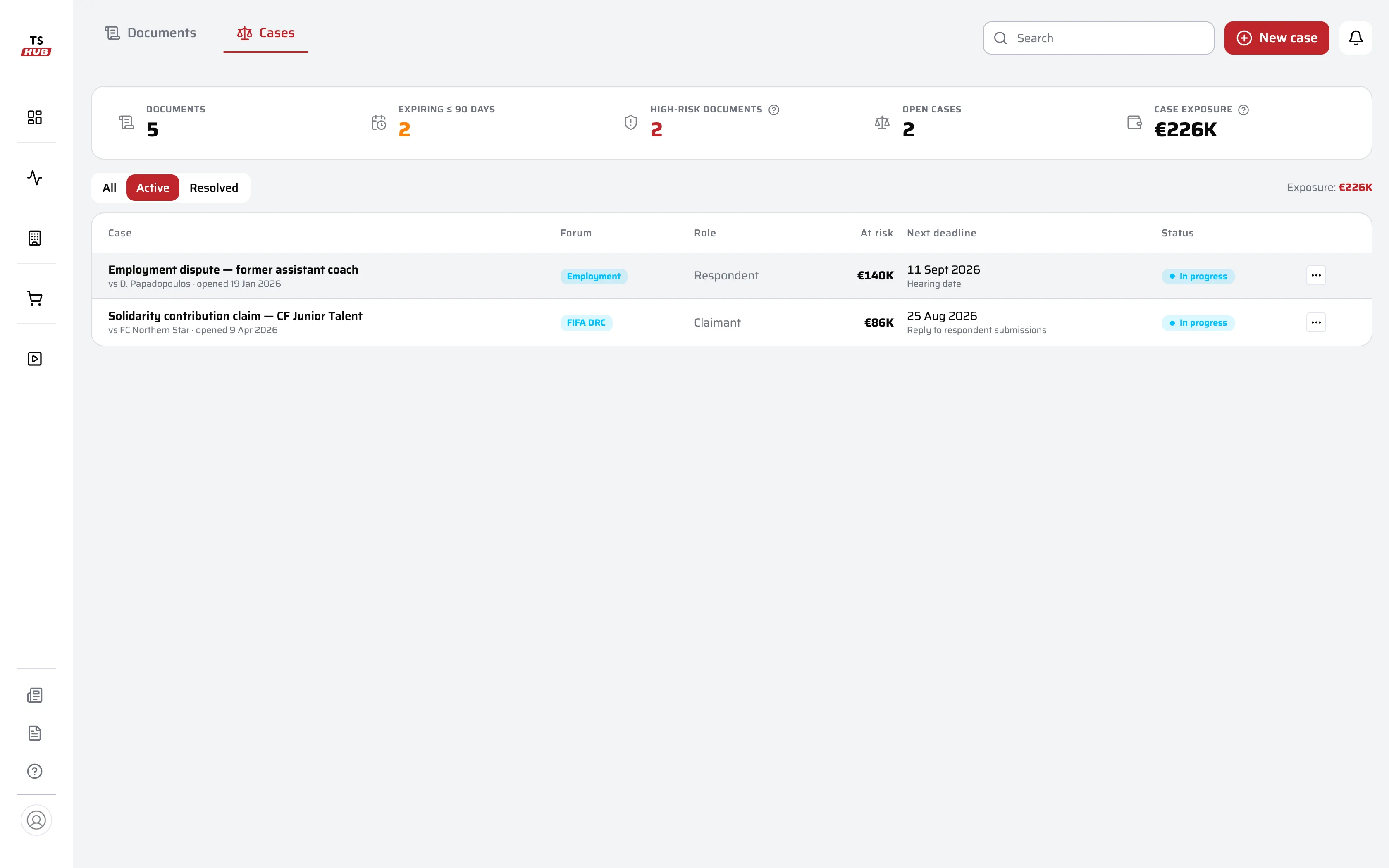Click the Exposure €226K total label
The width and height of the screenshot is (1389, 868).
[1329, 188]
